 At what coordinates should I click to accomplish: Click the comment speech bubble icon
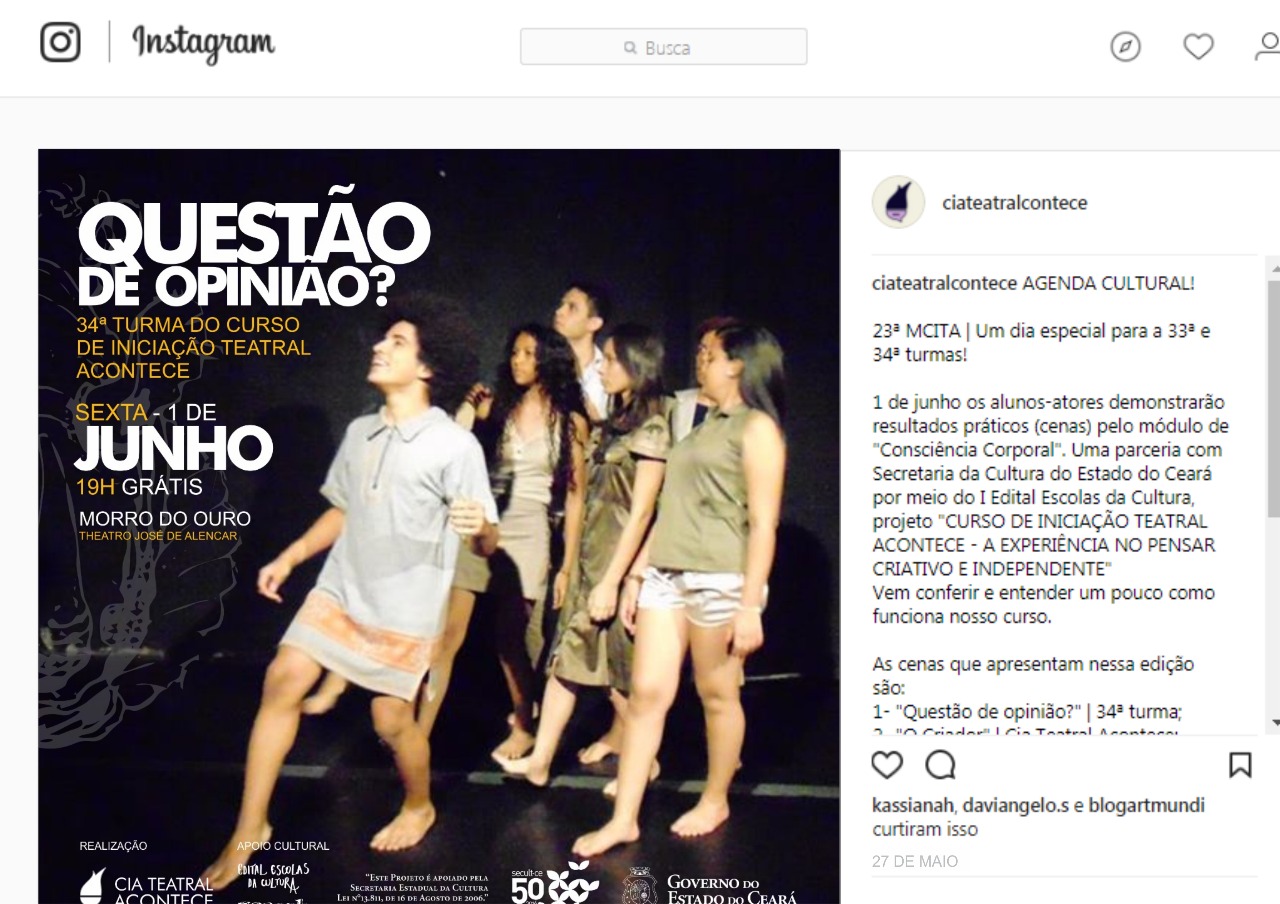(940, 765)
